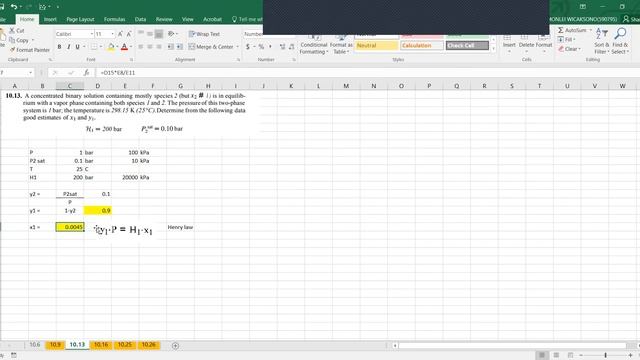Viewport: 640px width, 360px height.
Task: Switch to the Insert ribbon tab
Action: (x=50, y=19)
